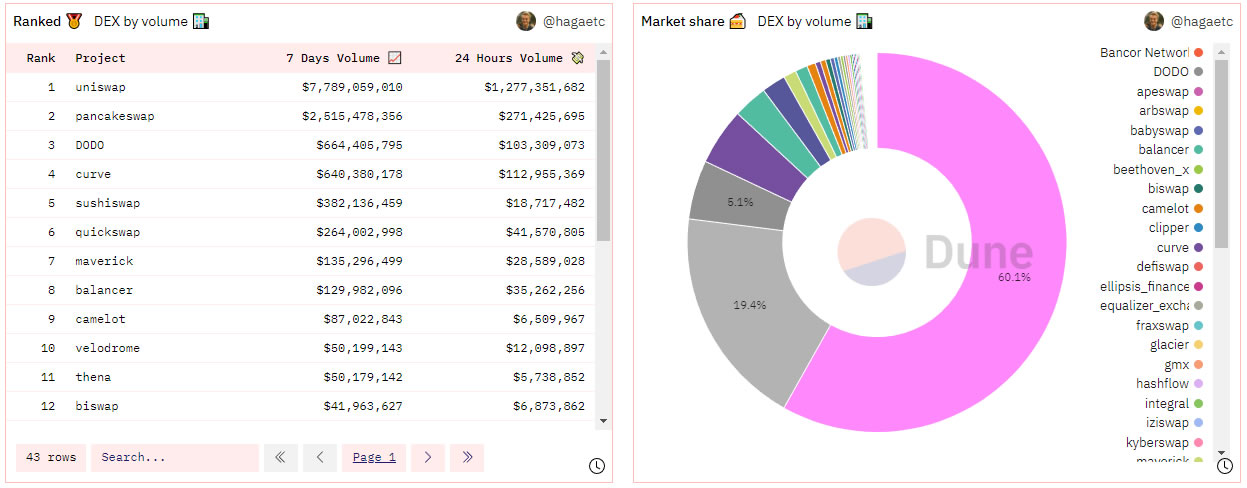Toggle curve series in chart legend
The width and height of the screenshot is (1247, 488).
[x=1181, y=248]
